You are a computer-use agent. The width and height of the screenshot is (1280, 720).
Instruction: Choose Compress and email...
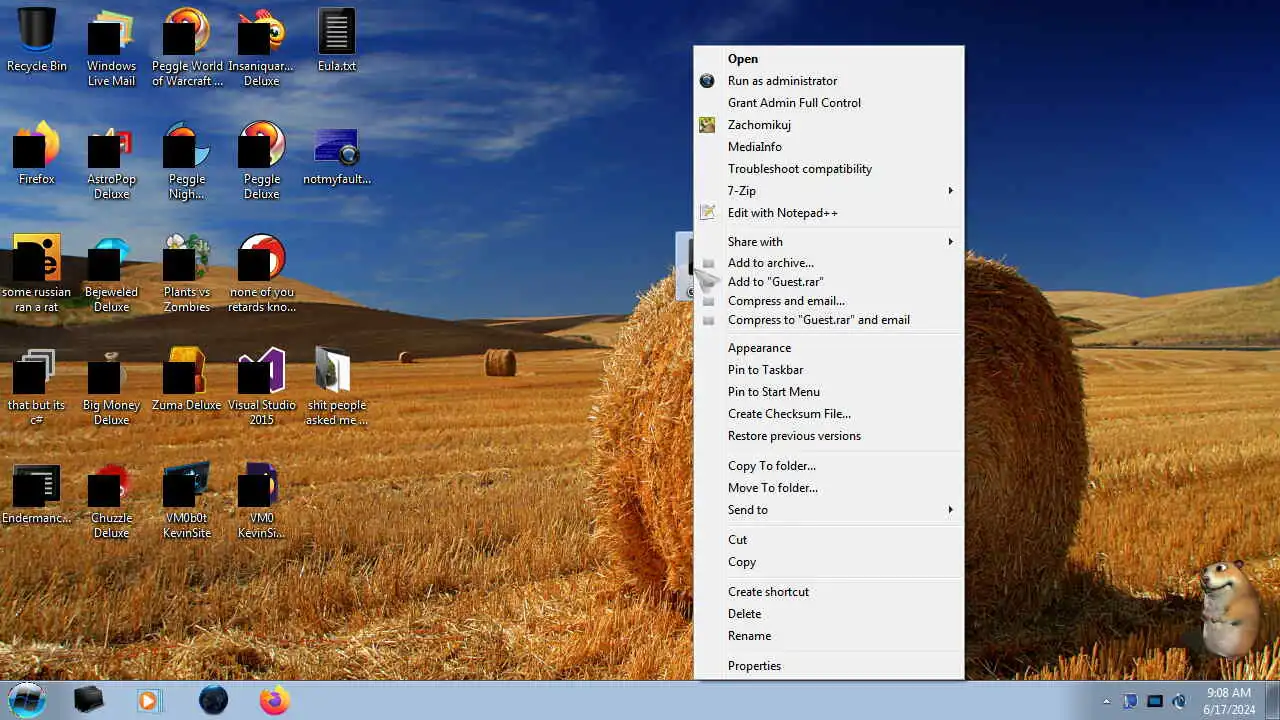pyautogui.click(x=829, y=301)
